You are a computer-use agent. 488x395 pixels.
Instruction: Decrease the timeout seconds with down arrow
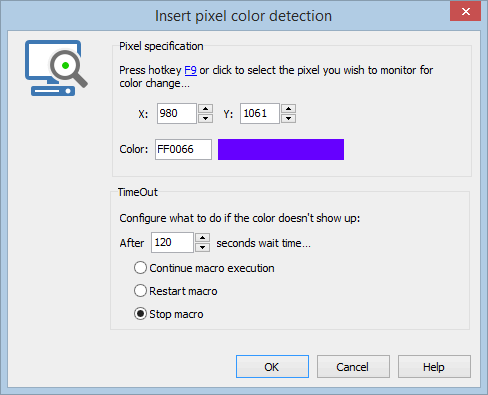202,247
